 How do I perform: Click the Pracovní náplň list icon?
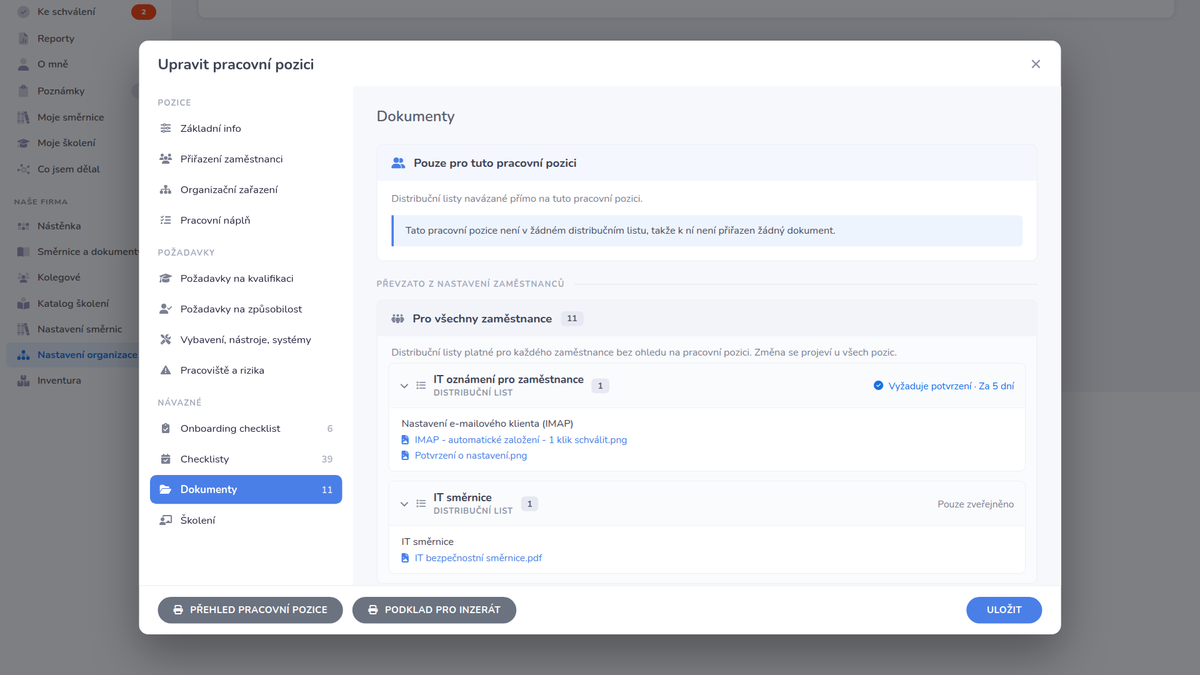[166, 220]
